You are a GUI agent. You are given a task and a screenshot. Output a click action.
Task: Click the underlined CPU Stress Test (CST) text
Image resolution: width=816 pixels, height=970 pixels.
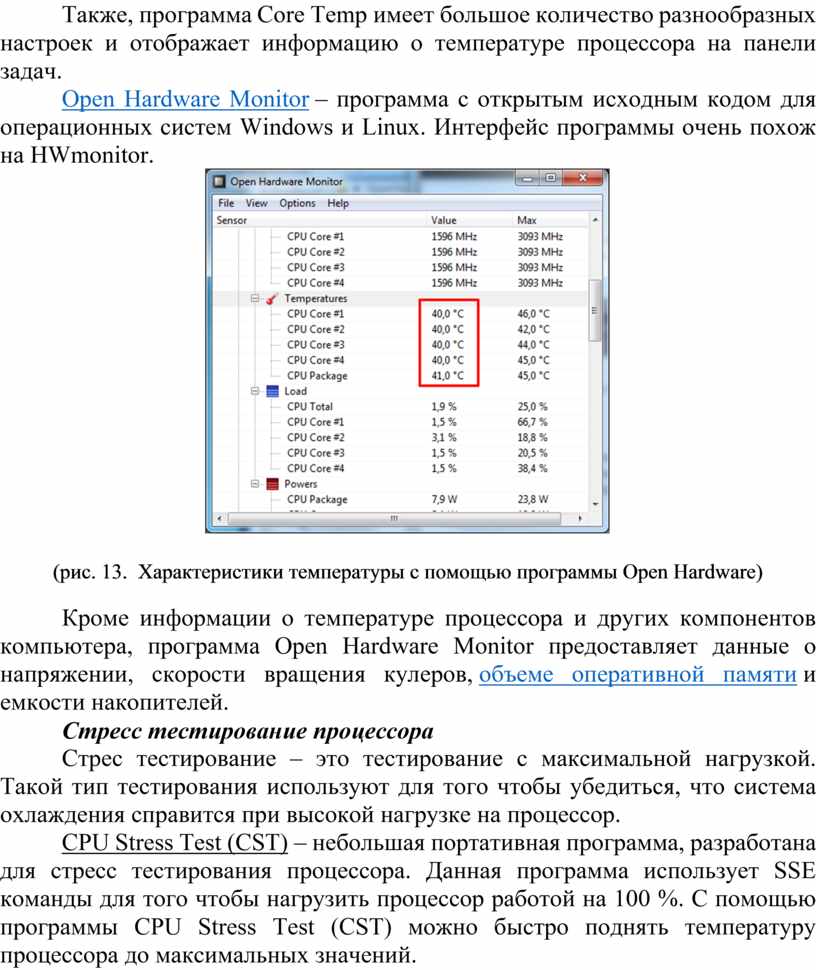(x=175, y=843)
